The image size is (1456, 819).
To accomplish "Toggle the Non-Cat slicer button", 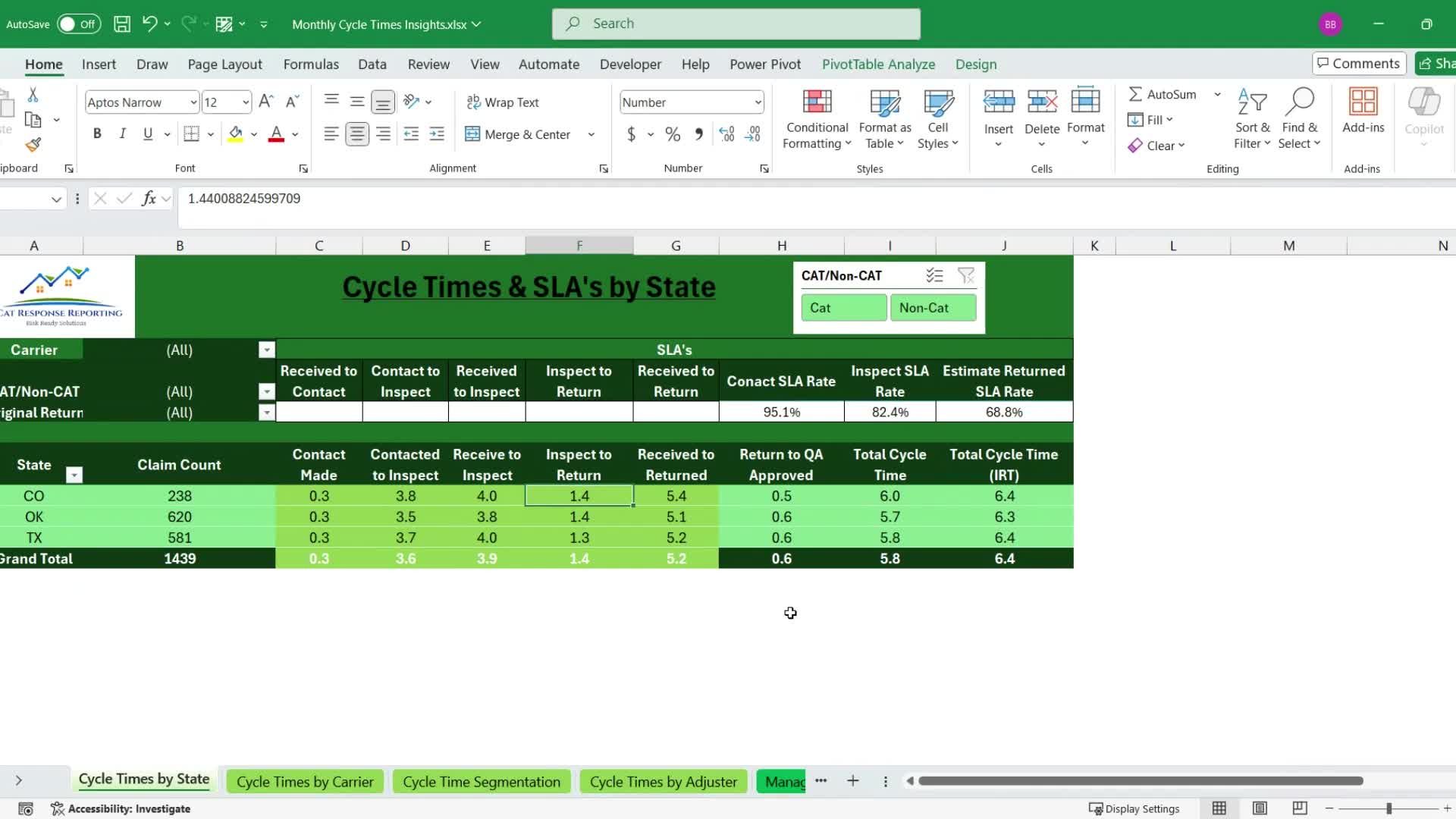I will 933,308.
